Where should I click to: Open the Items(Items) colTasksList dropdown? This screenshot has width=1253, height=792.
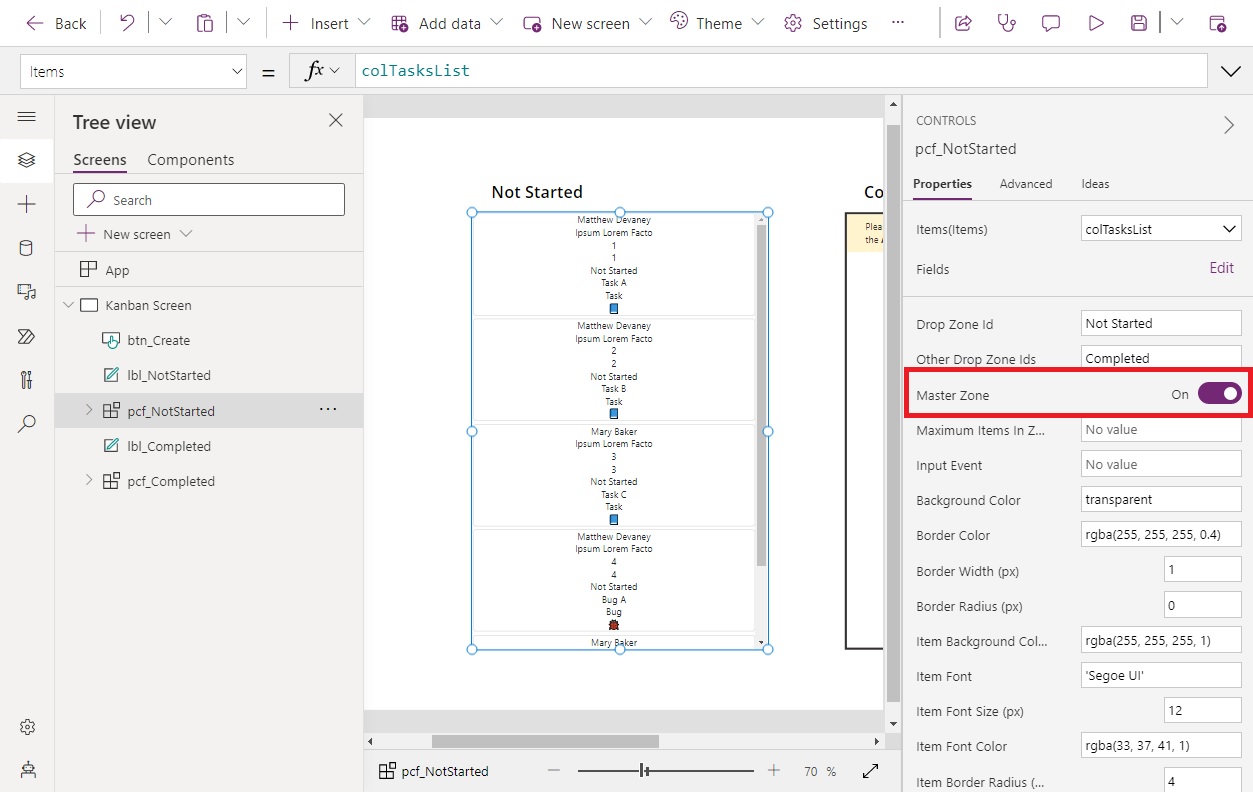pos(1160,228)
